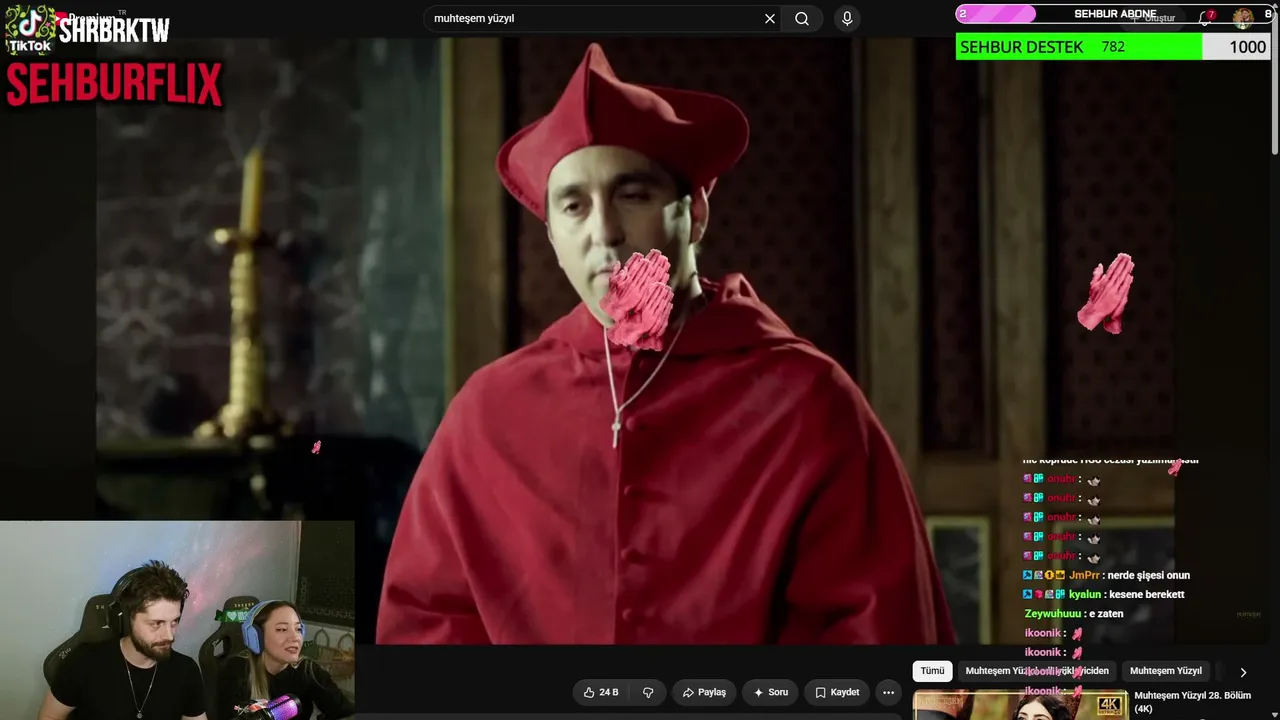Share the video via Paylaş
Viewport: 1280px width, 720px height.
(x=704, y=692)
